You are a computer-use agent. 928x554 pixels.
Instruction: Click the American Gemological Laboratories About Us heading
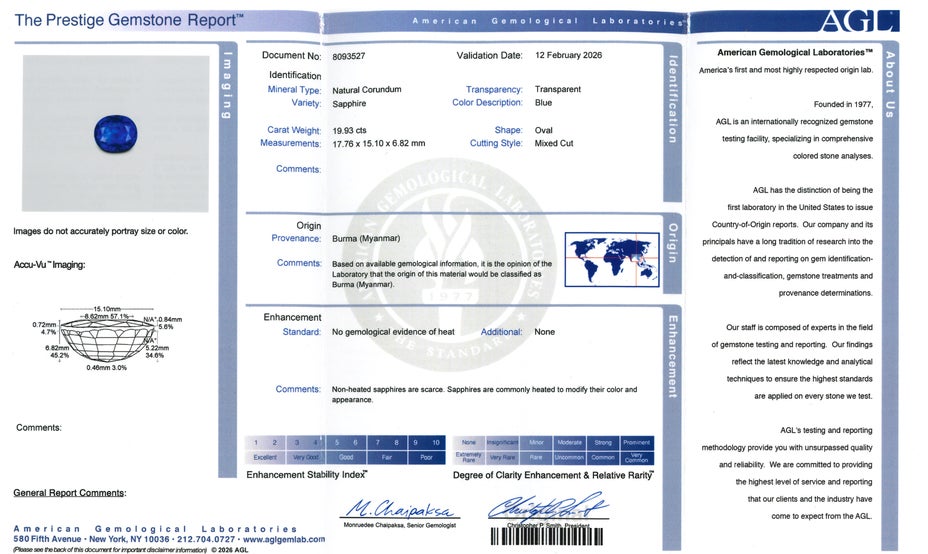tap(795, 52)
